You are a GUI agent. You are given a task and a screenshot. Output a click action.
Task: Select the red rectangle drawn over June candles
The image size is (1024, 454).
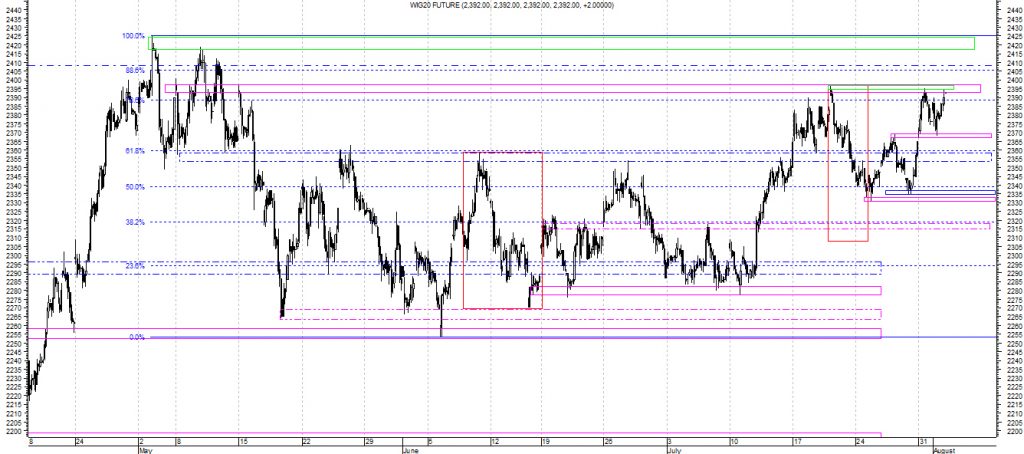(x=503, y=231)
